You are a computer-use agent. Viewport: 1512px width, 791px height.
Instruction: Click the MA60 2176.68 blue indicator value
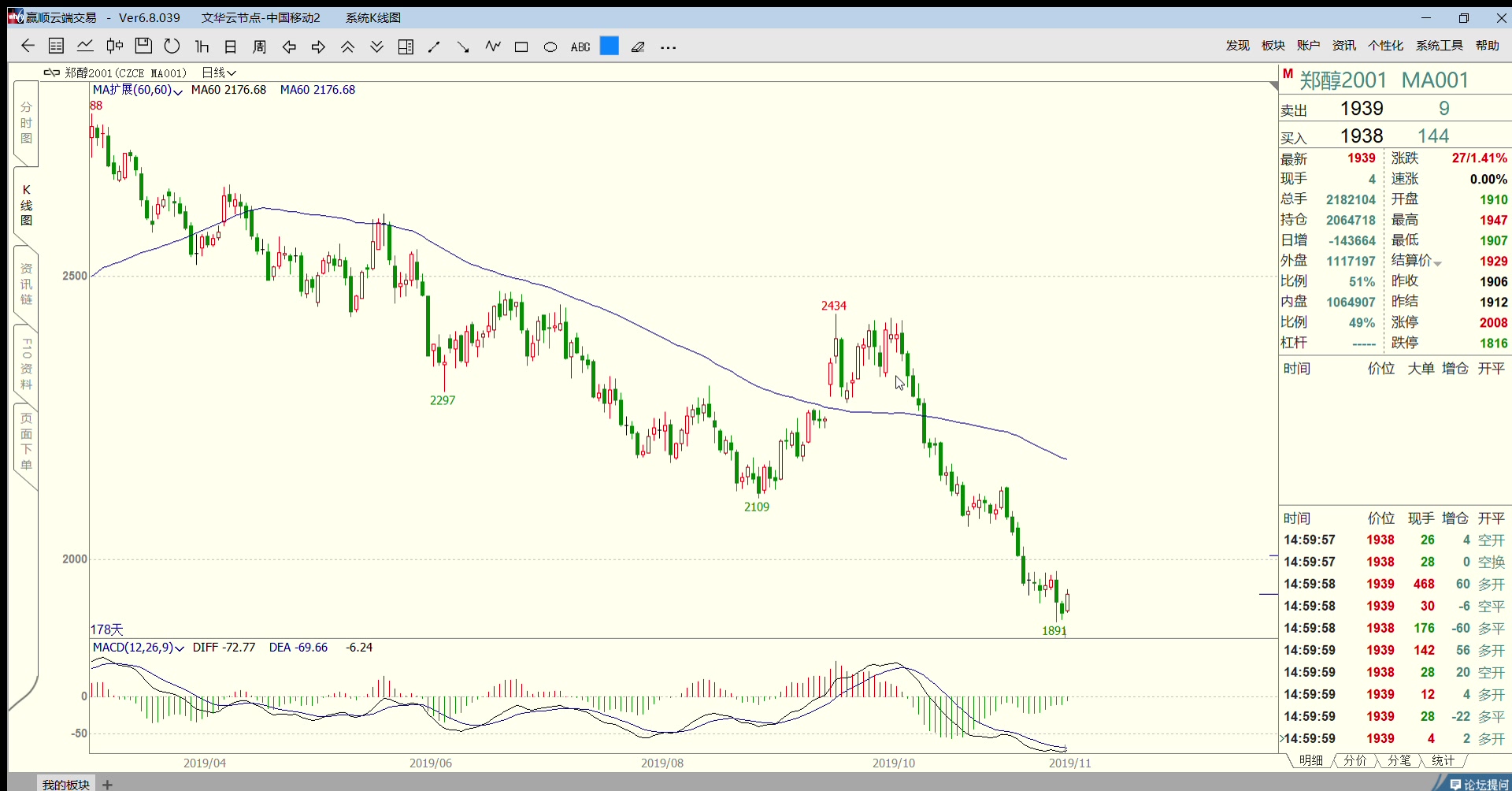317,90
